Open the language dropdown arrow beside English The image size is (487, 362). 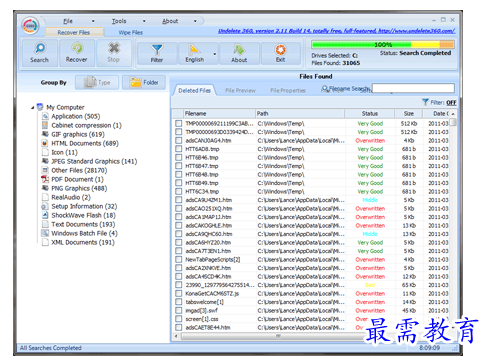[215, 54]
